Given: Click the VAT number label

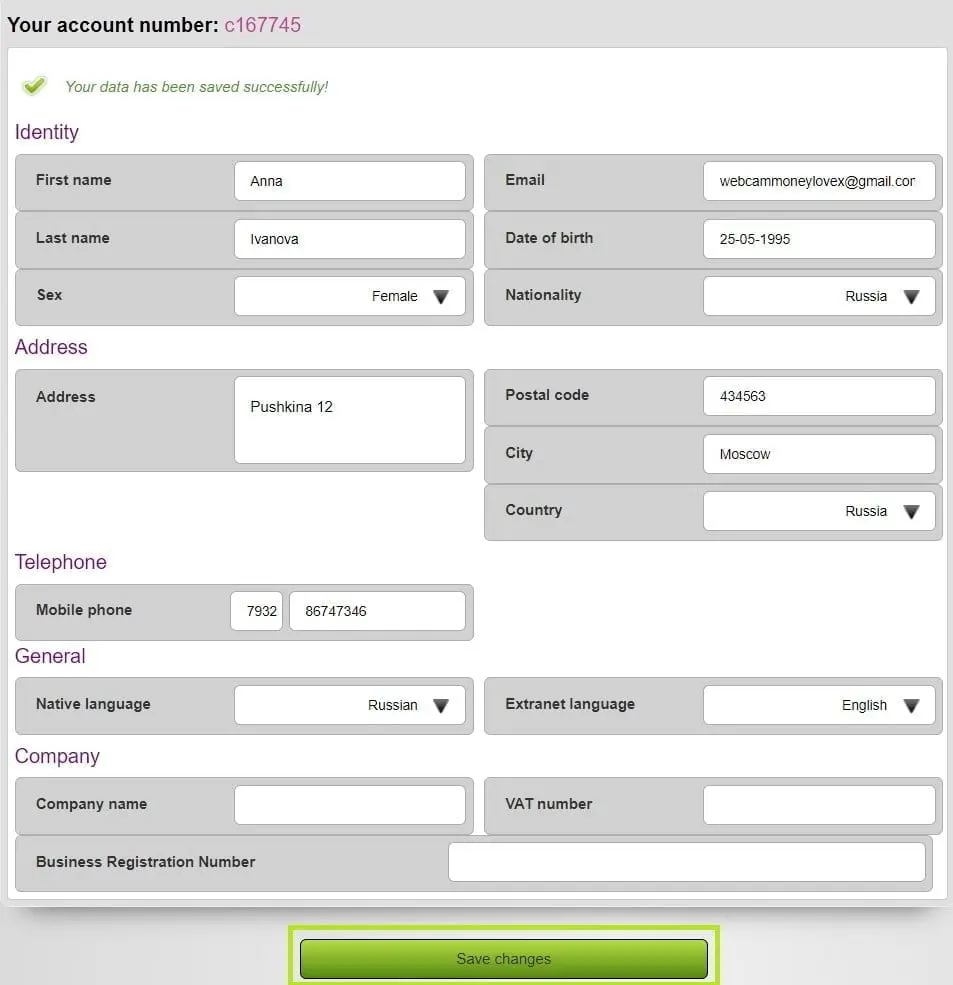Looking at the screenshot, I should pos(548,804).
